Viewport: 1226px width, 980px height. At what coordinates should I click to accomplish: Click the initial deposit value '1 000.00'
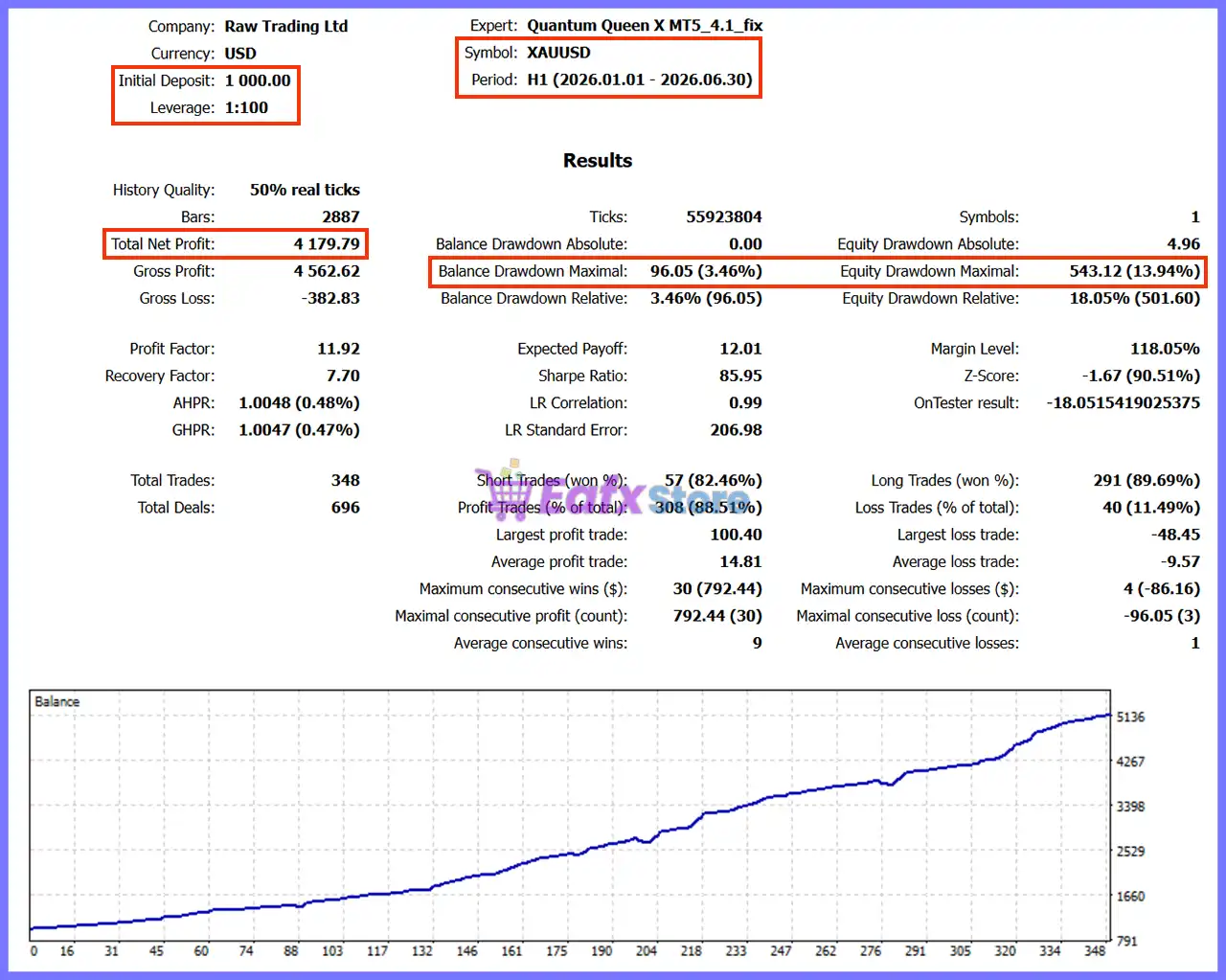coord(258,80)
